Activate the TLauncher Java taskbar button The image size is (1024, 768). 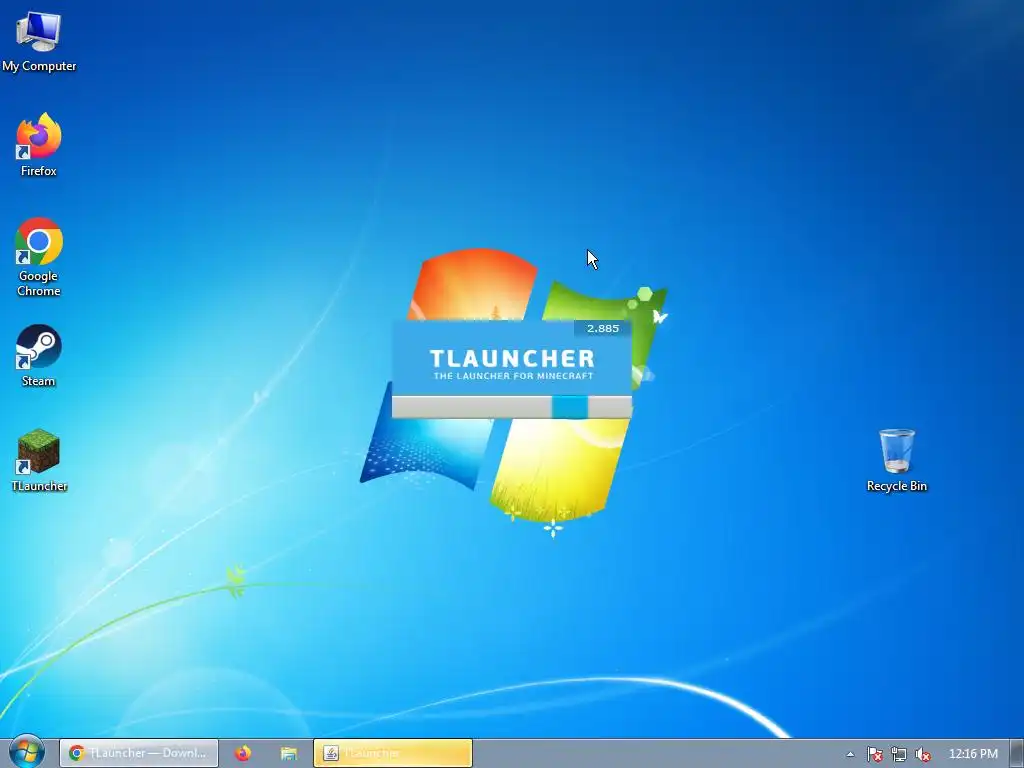[392, 753]
